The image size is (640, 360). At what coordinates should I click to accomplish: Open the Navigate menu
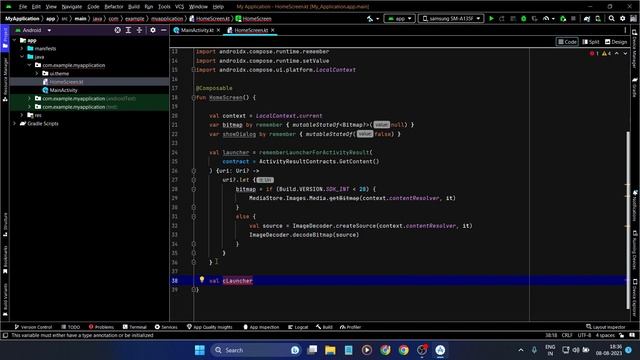[x=71, y=7]
